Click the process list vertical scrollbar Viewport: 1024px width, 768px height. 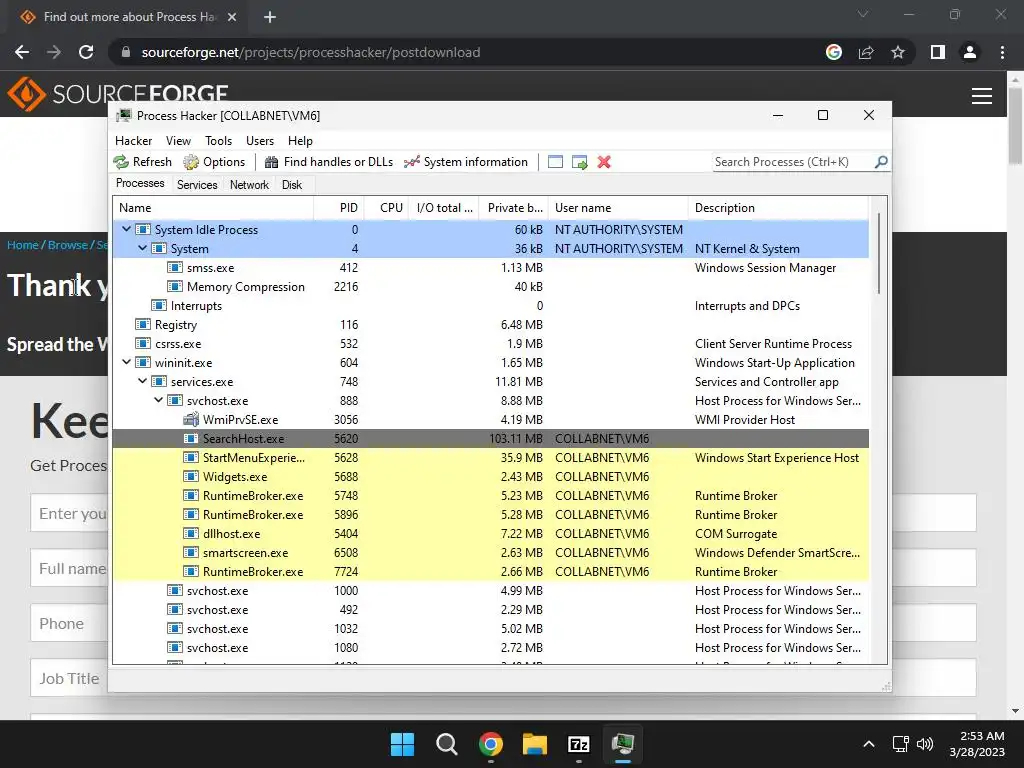tap(878, 253)
